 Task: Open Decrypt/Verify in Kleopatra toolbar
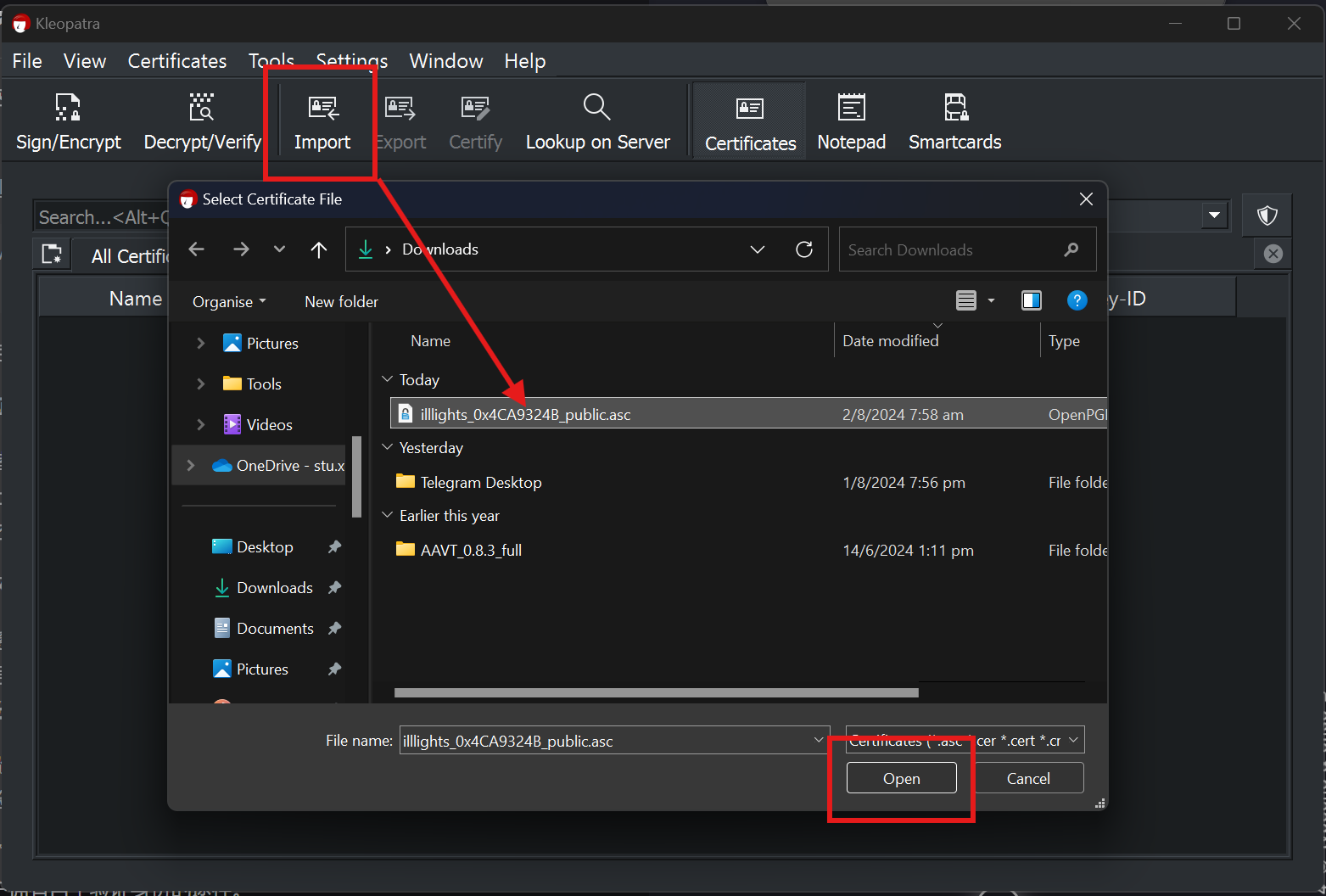tap(202, 123)
